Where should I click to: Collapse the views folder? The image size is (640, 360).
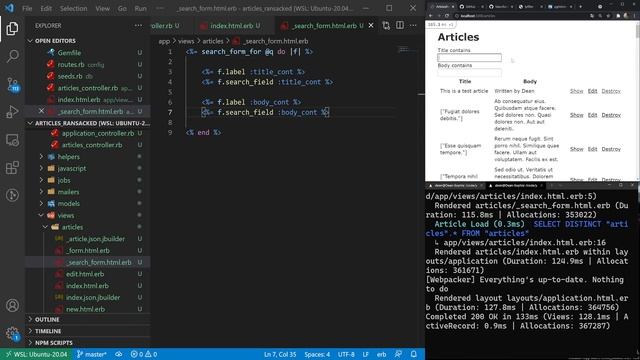click(65, 215)
